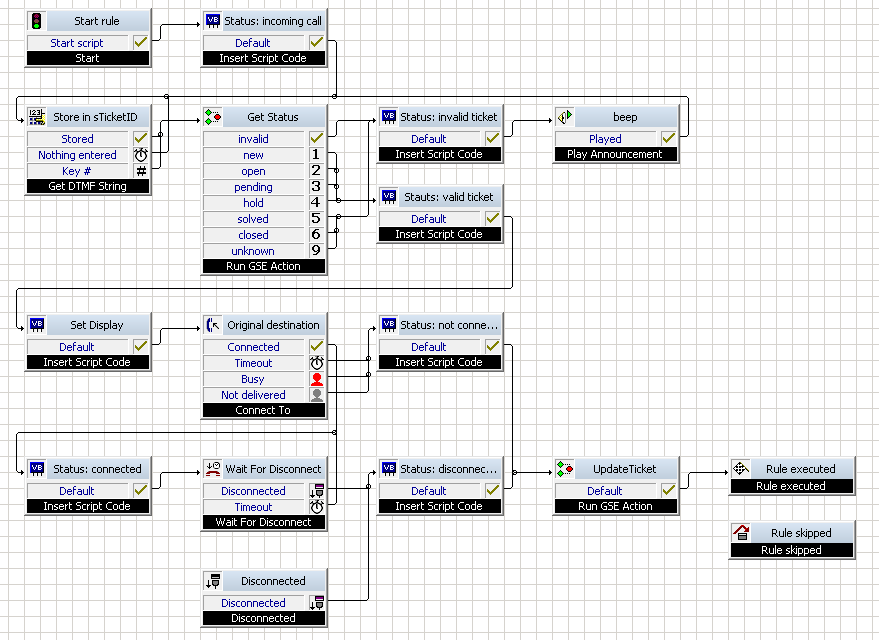879x640 pixels.
Task: Select the Get Status GSE action icon
Action: point(212,117)
